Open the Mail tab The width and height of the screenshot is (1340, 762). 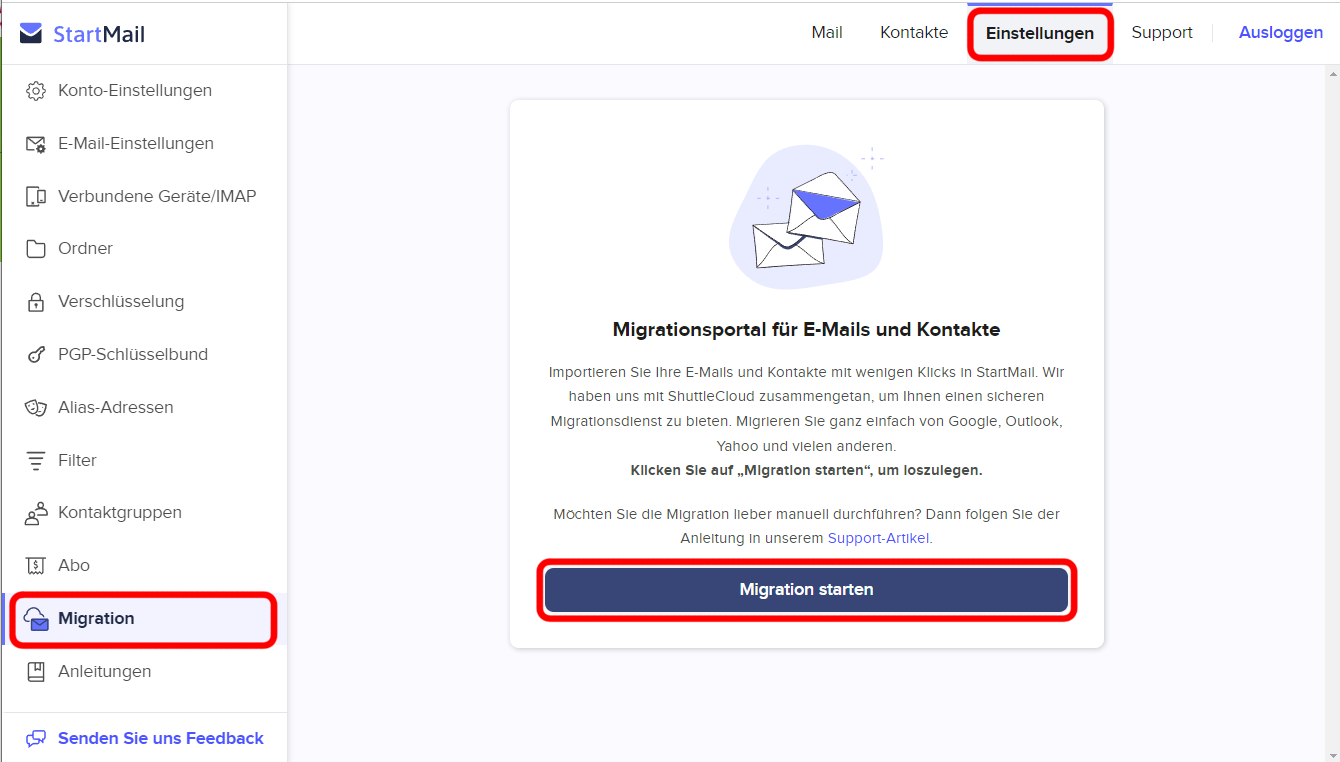pyautogui.click(x=827, y=33)
